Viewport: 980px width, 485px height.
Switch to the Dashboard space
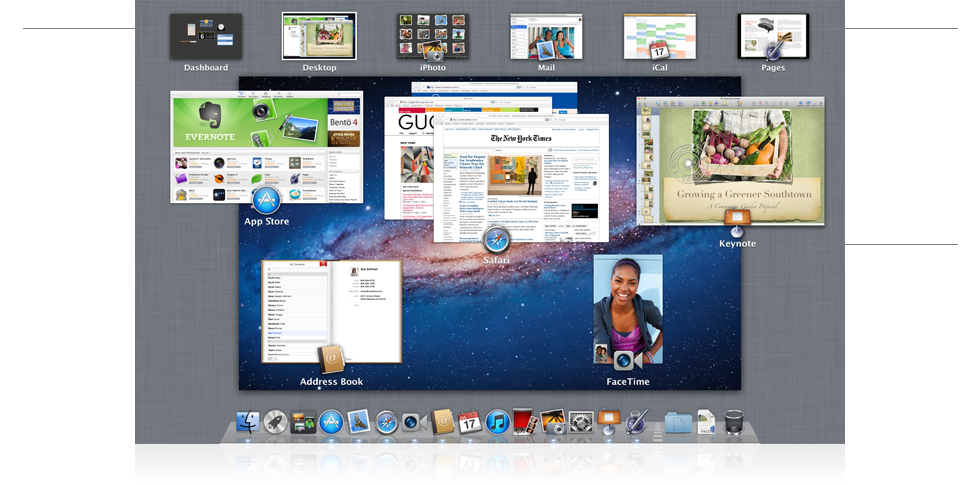pyautogui.click(x=206, y=37)
